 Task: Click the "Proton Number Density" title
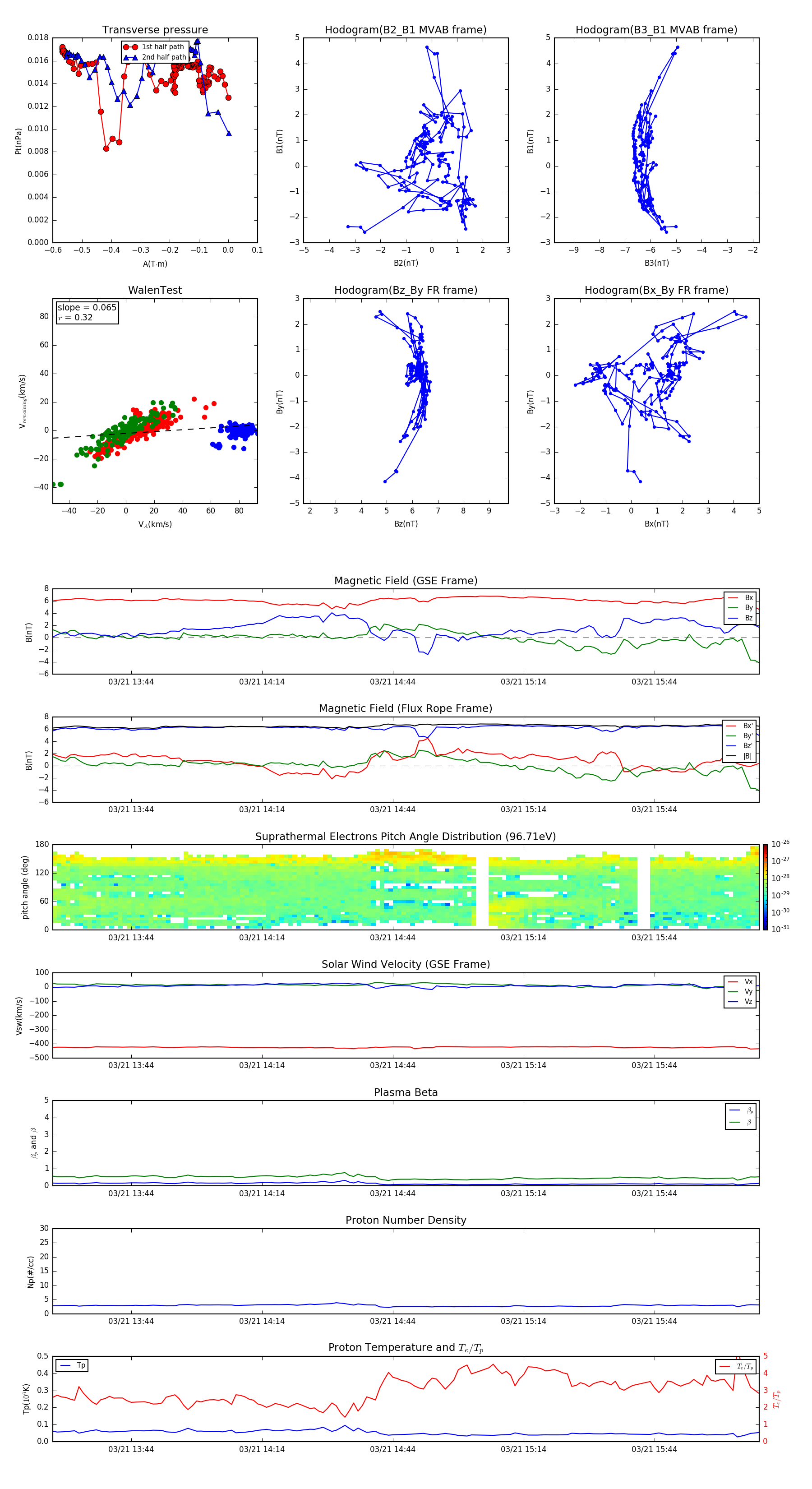(x=406, y=1220)
